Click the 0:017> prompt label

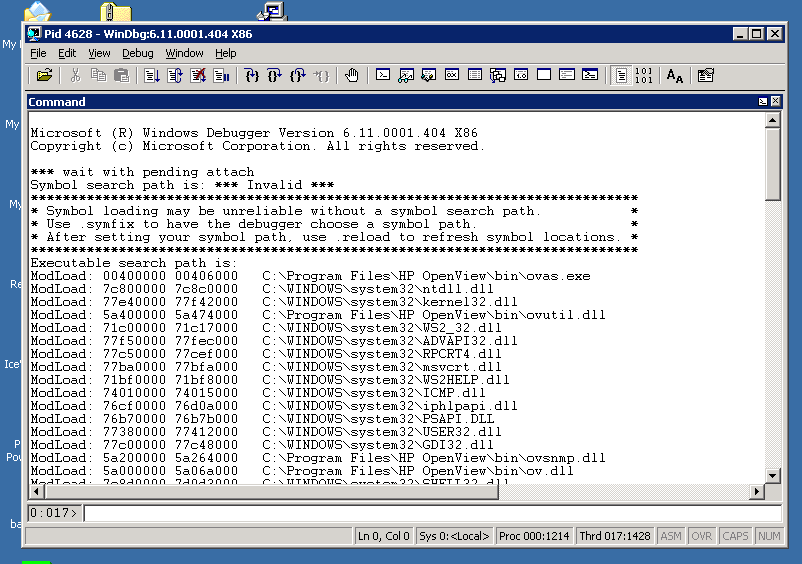pos(53,512)
